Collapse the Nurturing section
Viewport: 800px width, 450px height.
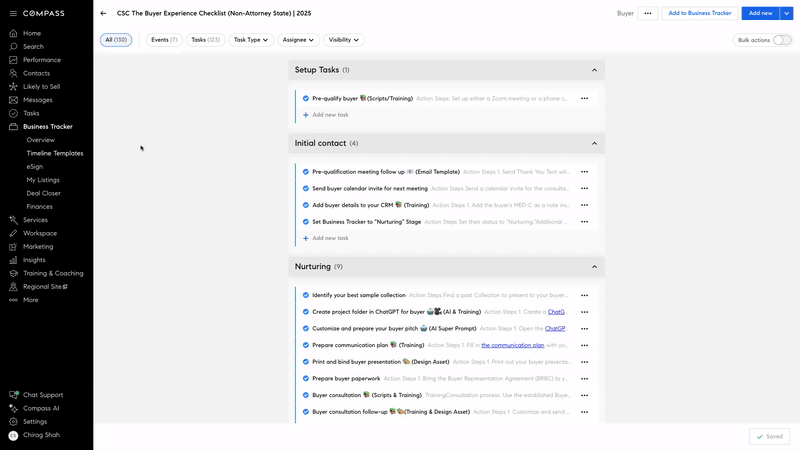pos(594,267)
